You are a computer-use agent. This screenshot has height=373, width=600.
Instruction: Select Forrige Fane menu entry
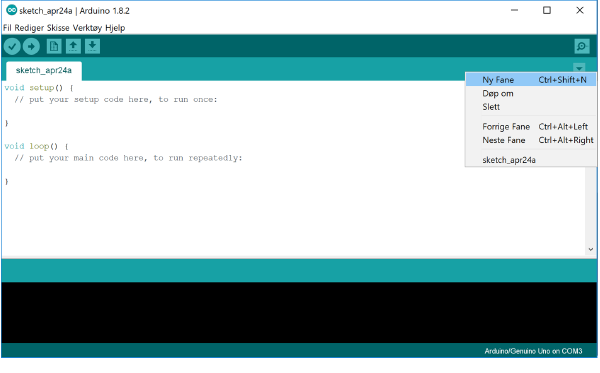[531, 127]
